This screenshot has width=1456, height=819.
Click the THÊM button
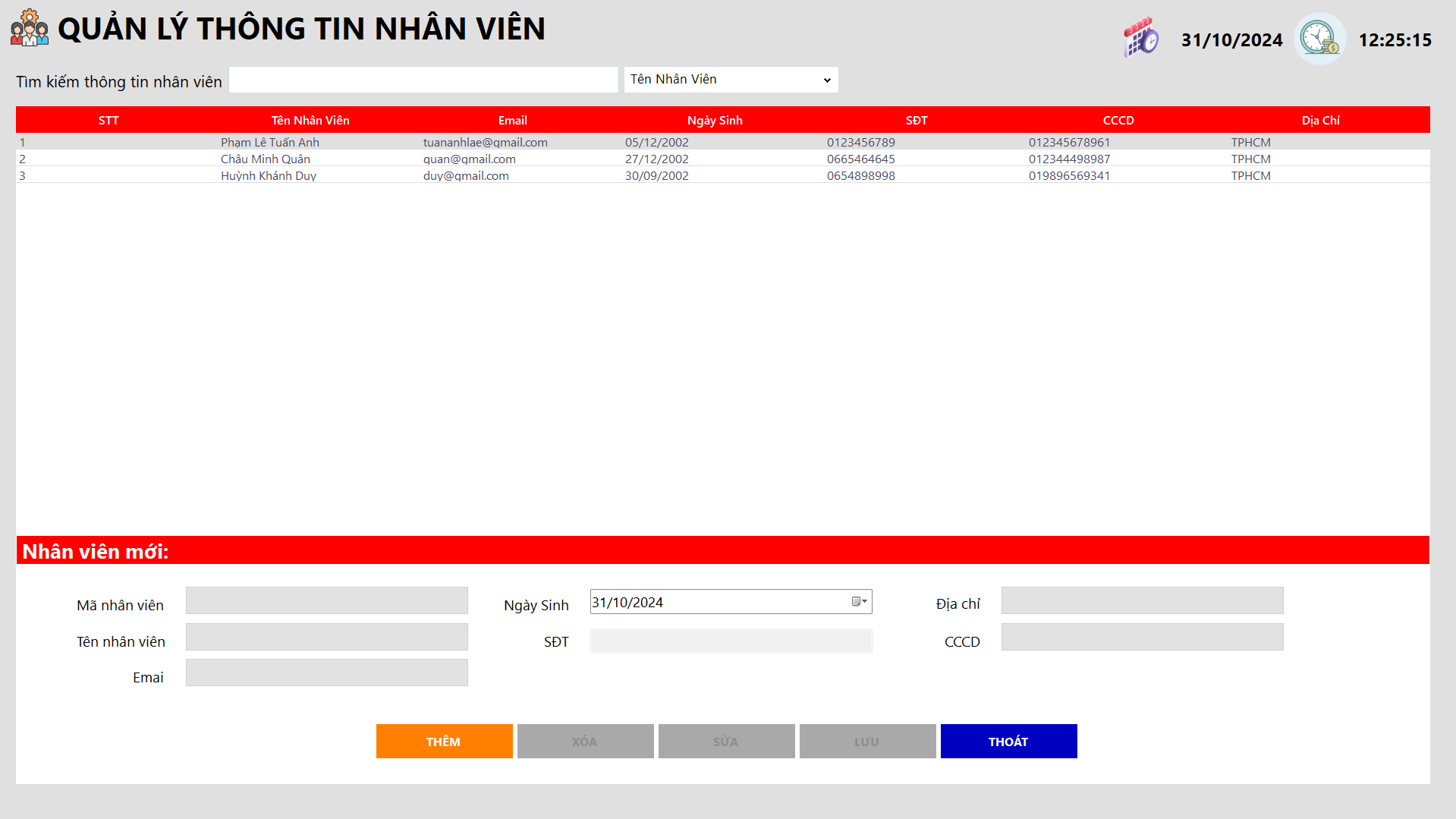[x=444, y=742]
